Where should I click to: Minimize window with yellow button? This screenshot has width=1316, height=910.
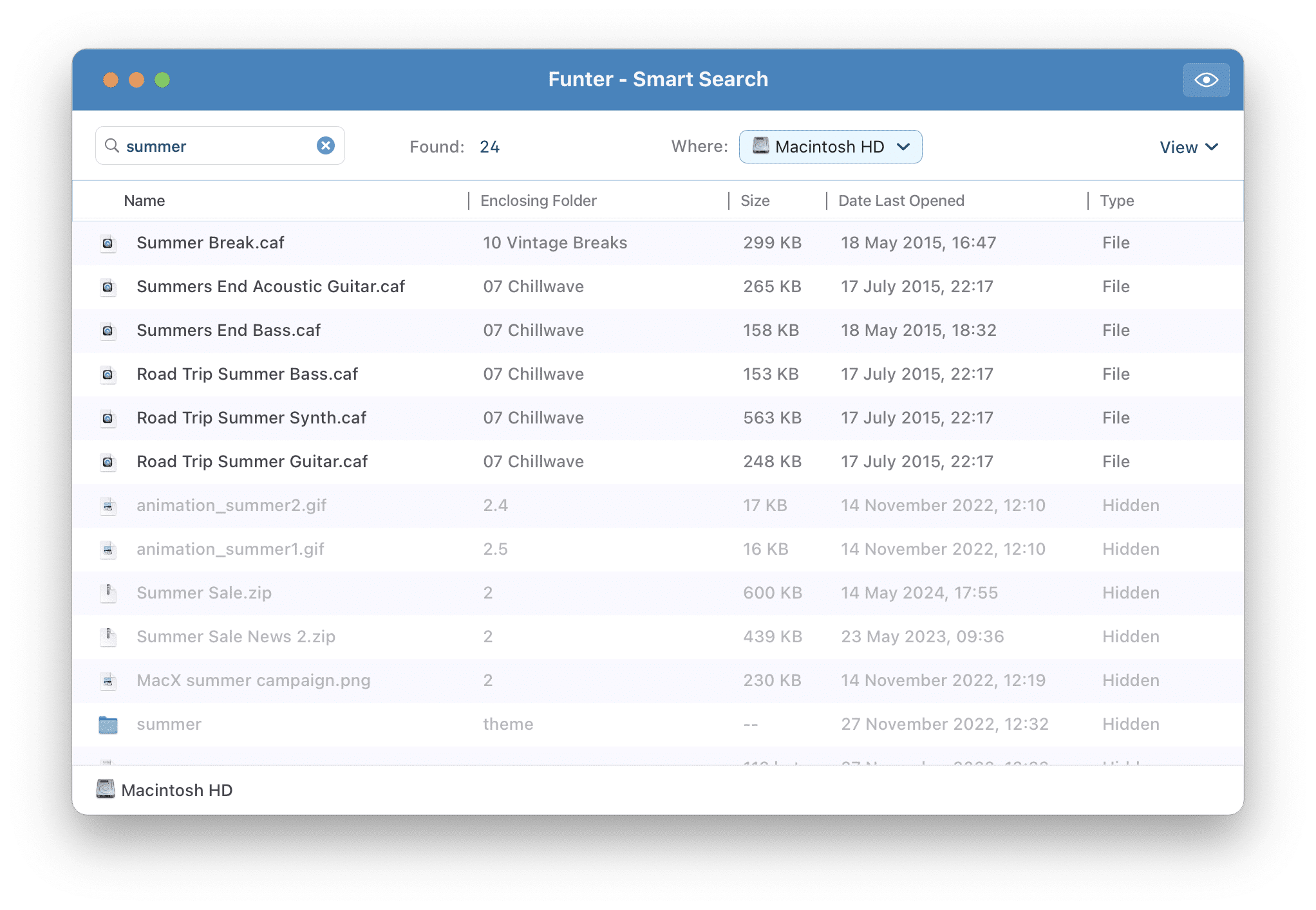136,80
